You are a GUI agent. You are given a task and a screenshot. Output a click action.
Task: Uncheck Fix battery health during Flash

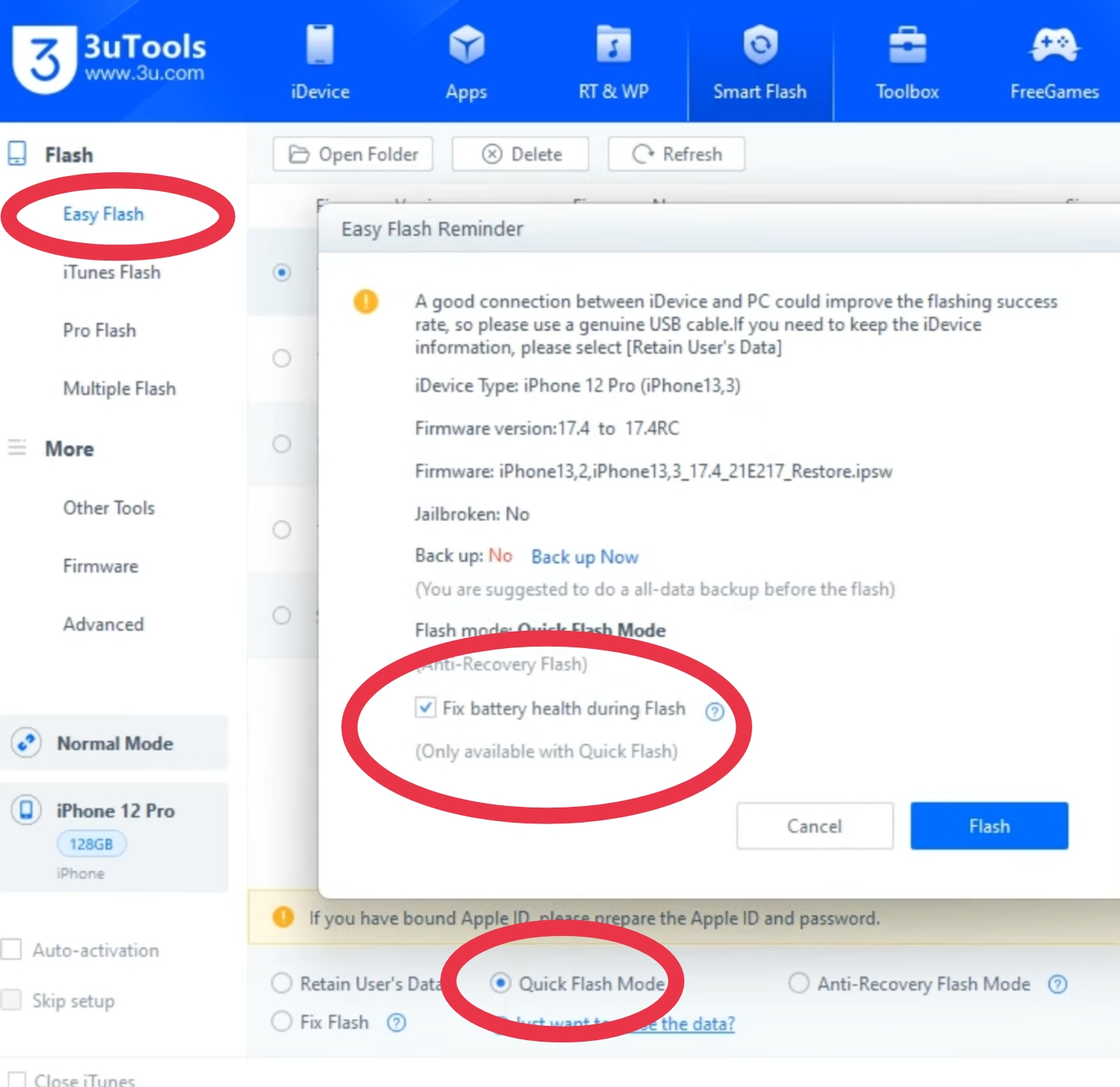click(x=425, y=708)
